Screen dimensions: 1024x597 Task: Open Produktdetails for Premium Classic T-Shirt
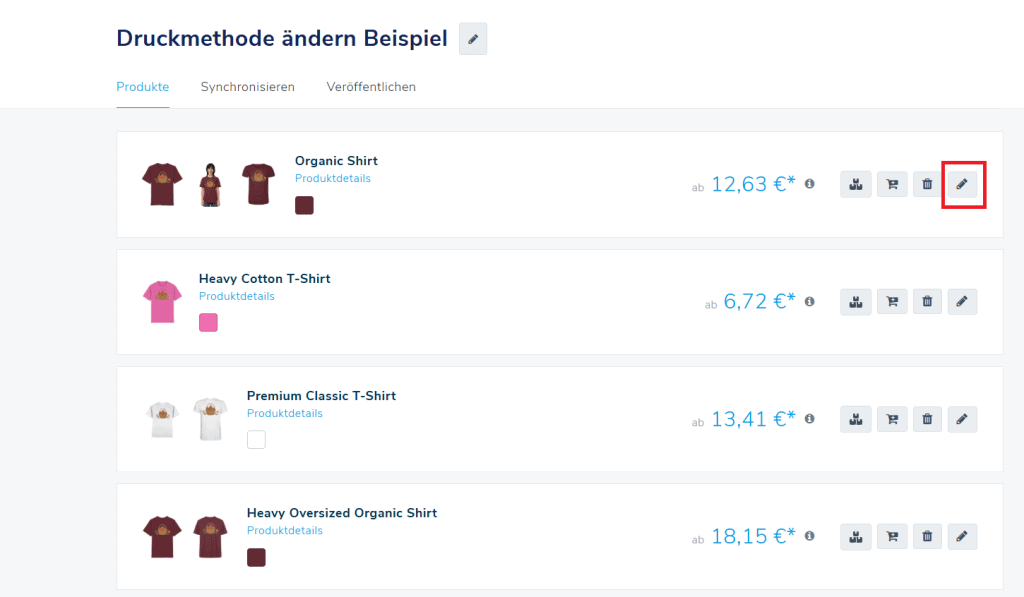(x=284, y=414)
